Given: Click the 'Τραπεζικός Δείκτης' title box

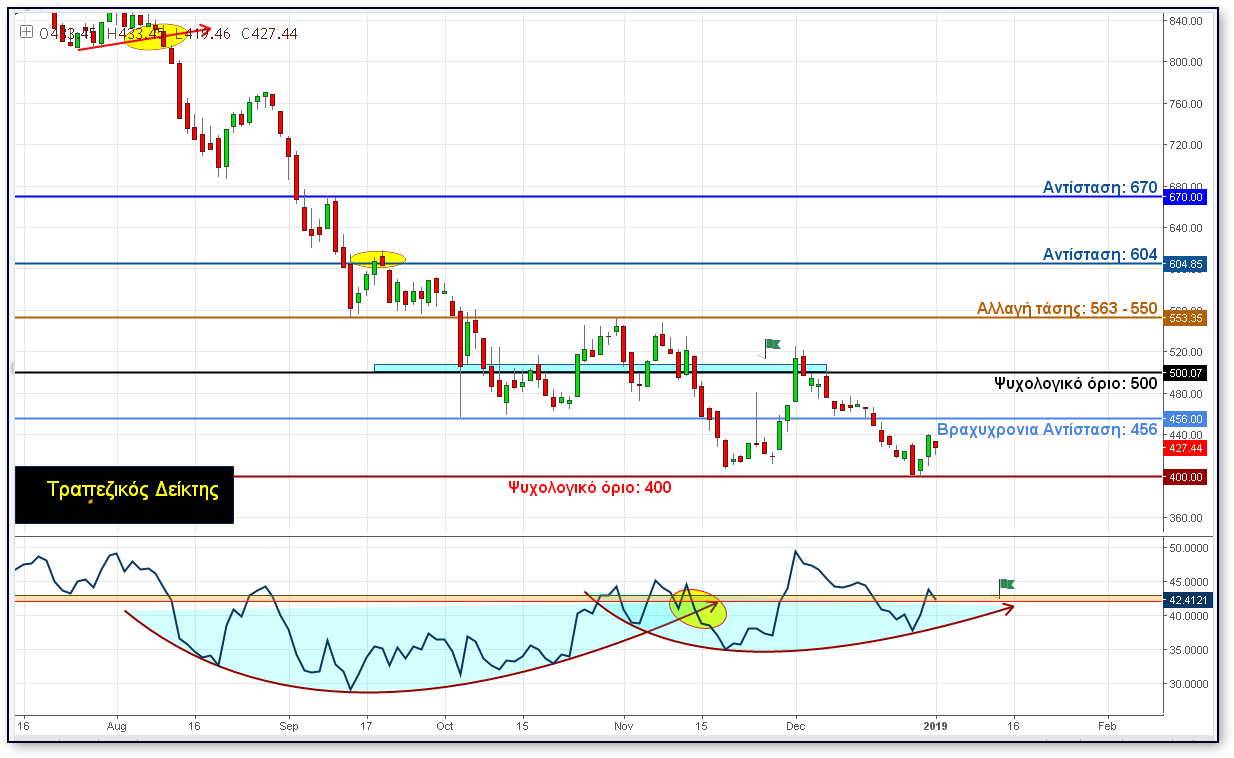Looking at the screenshot, I should click(124, 494).
